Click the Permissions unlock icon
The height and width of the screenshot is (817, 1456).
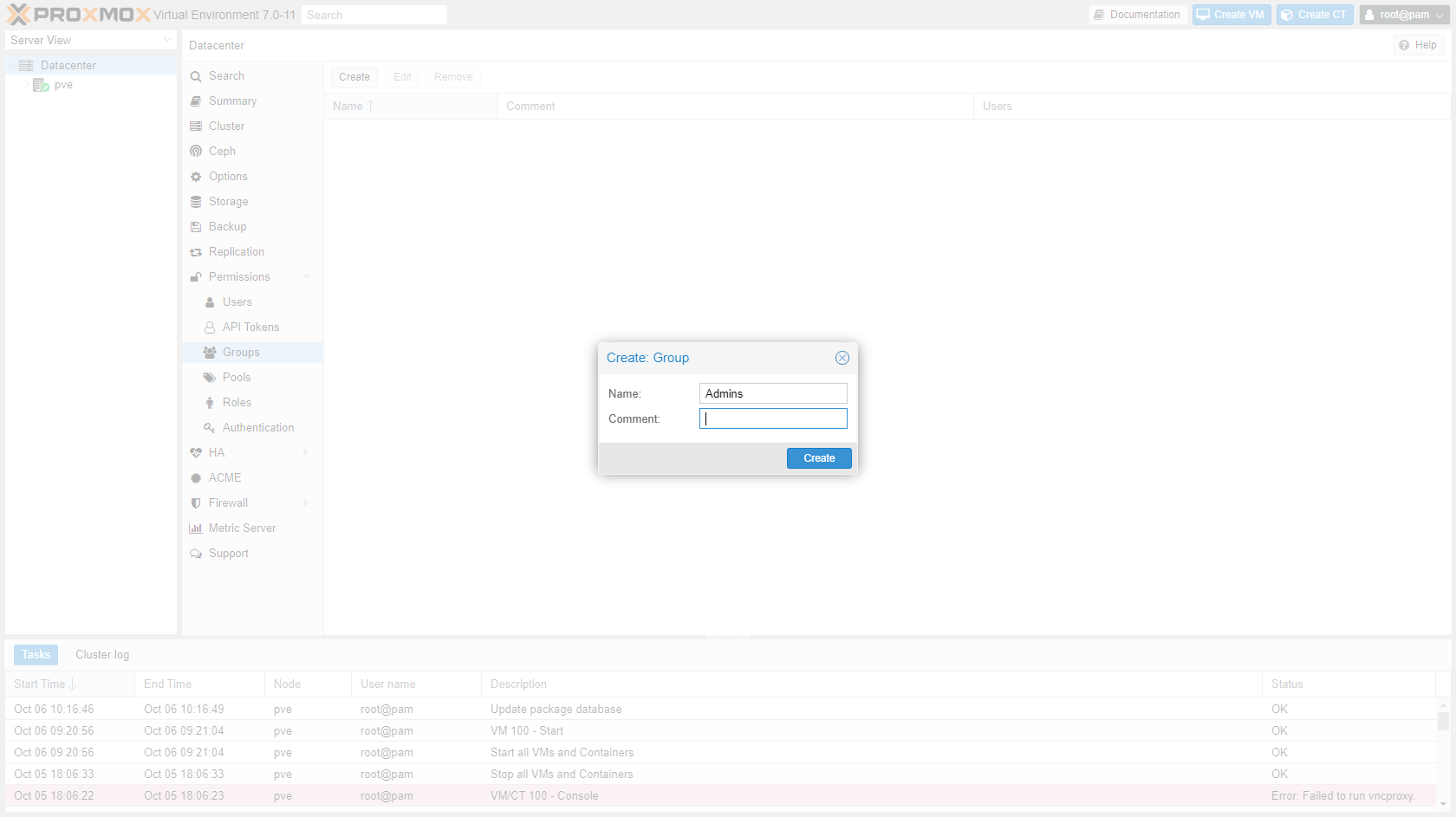[x=196, y=277]
